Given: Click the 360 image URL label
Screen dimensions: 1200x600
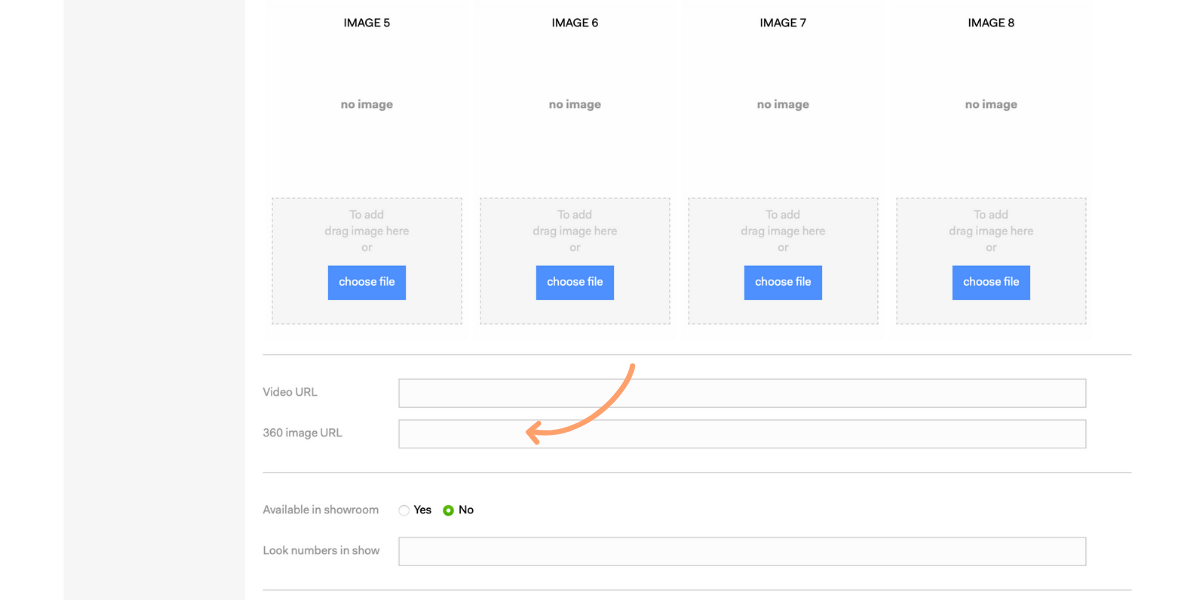Looking at the screenshot, I should [x=303, y=433].
